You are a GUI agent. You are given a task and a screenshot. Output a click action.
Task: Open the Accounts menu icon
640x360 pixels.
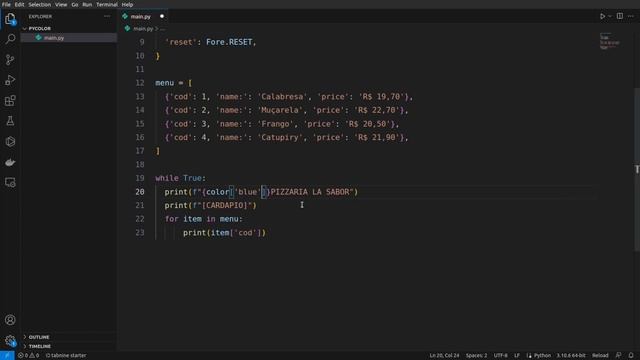pos(10,320)
